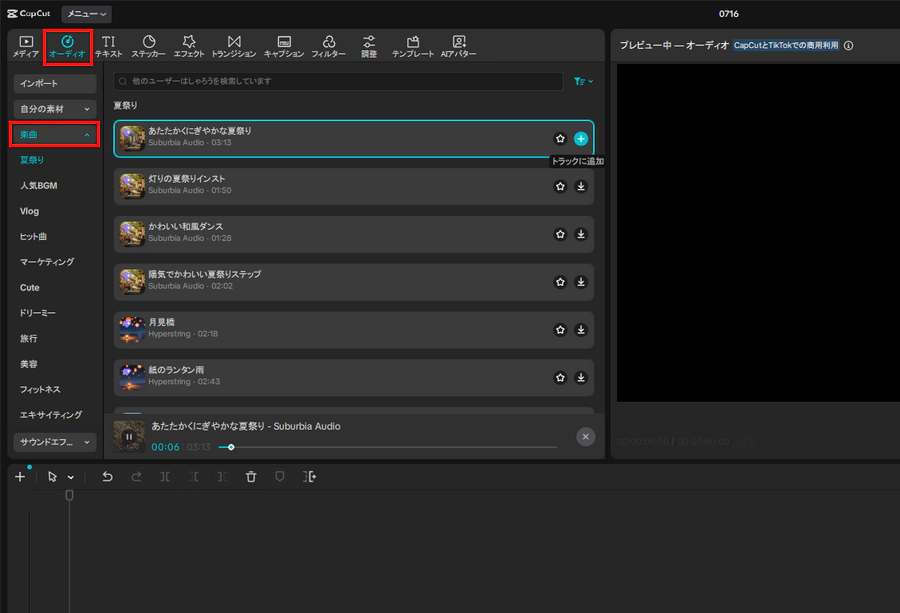Click the audio search field
The image size is (900, 613).
(338, 81)
